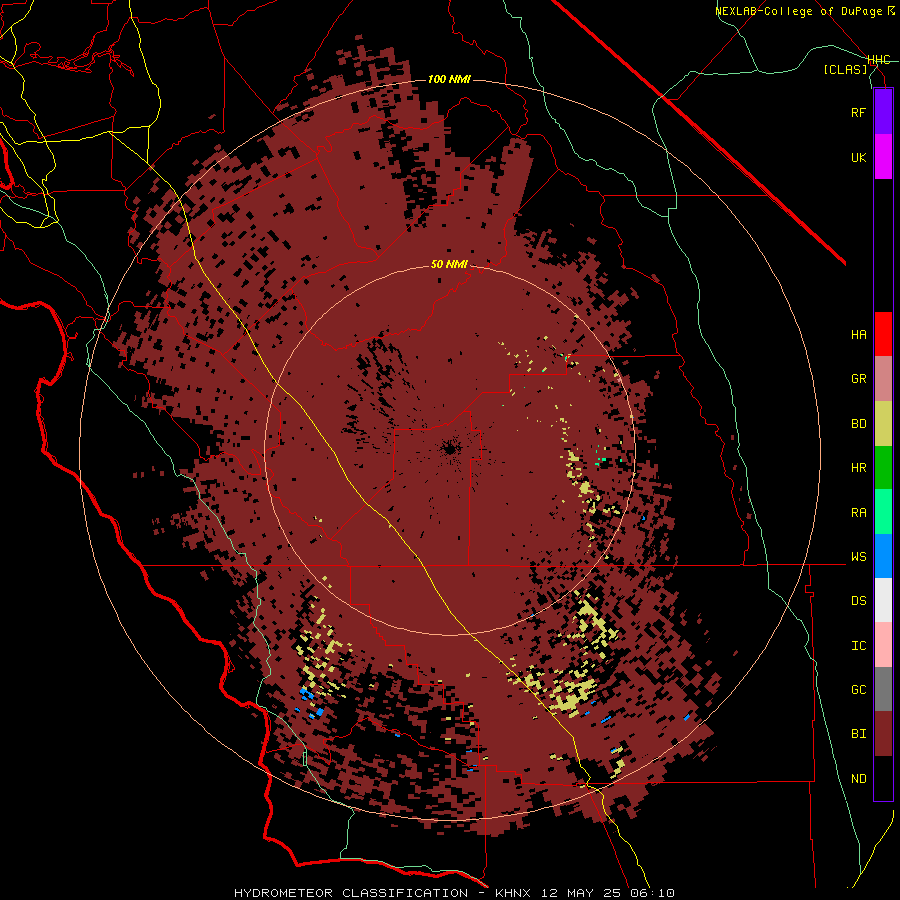Click the HR legend label
The image size is (900, 900).
click(858, 468)
